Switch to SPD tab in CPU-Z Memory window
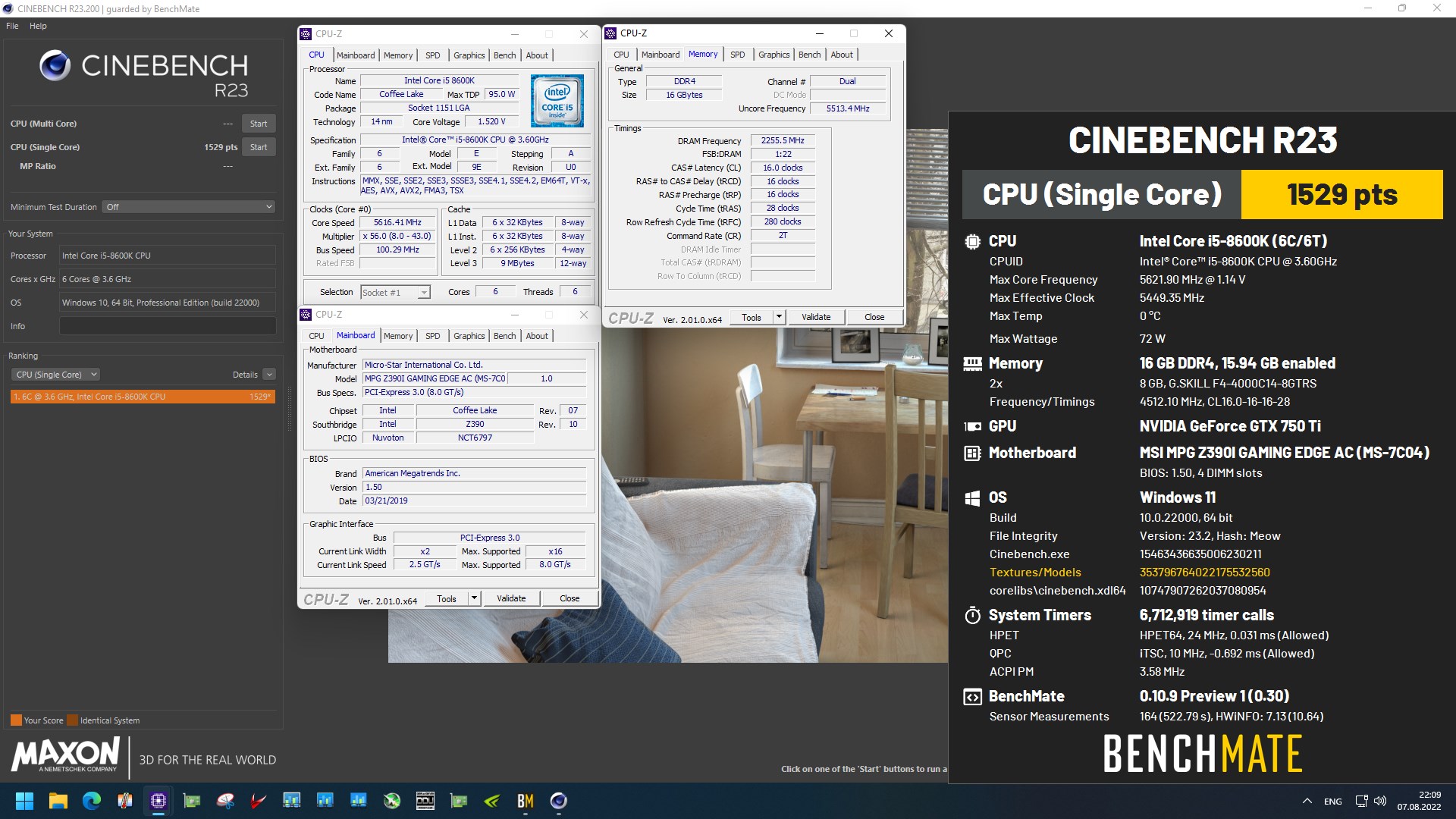 (x=737, y=55)
